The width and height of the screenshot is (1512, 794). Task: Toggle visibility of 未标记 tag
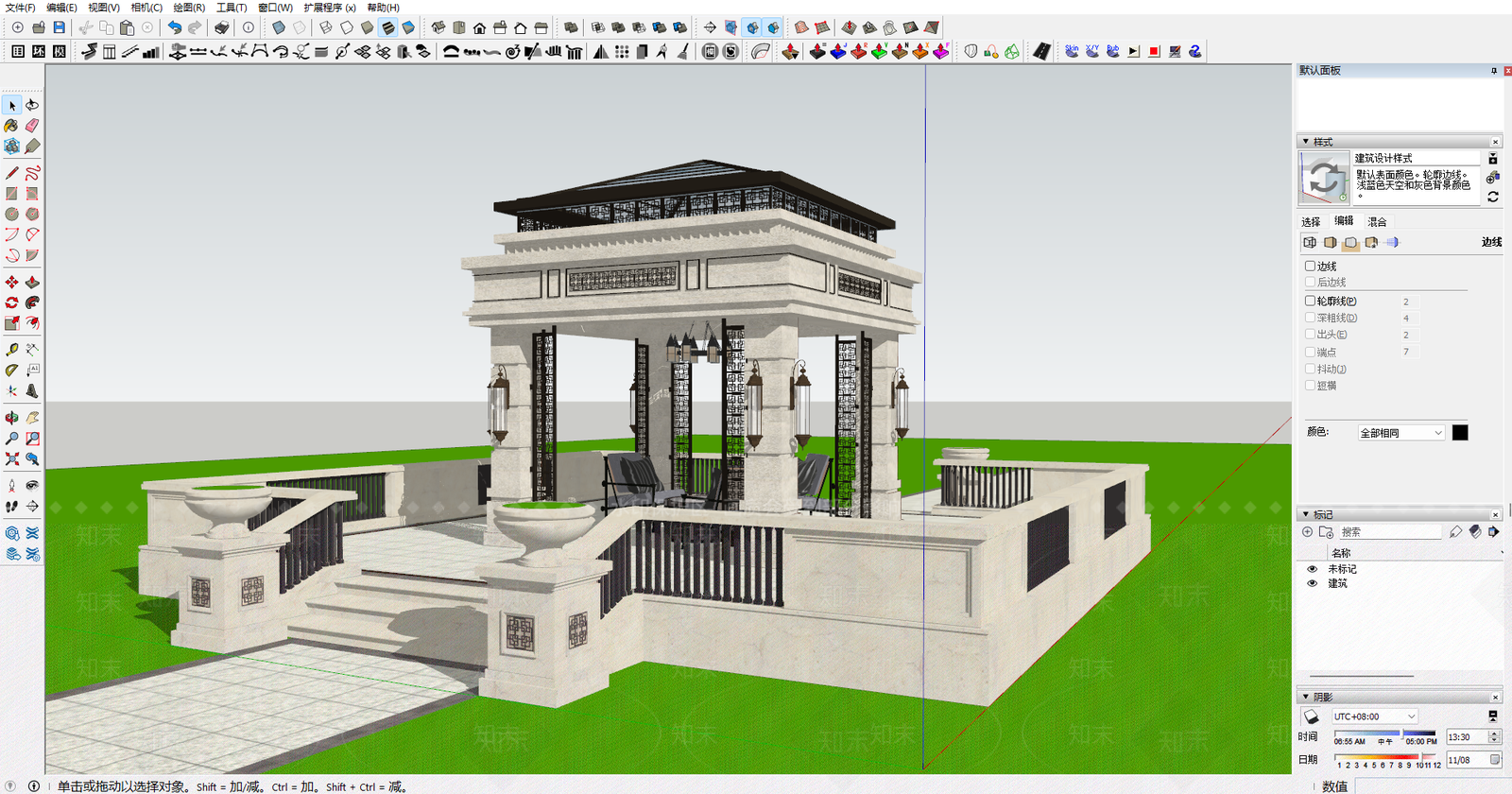point(1312,569)
